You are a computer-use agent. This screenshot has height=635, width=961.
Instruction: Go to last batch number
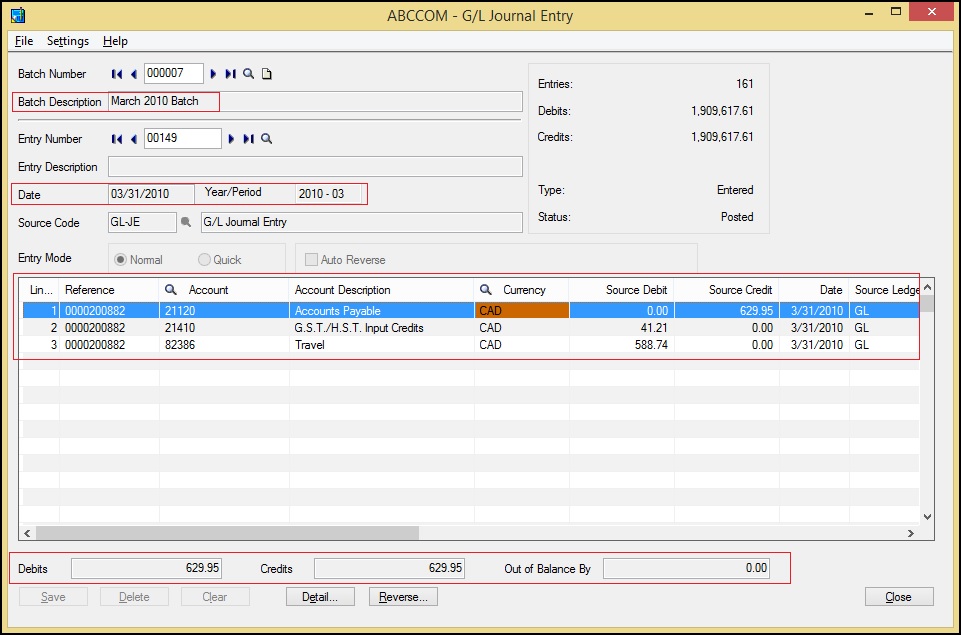(x=230, y=74)
